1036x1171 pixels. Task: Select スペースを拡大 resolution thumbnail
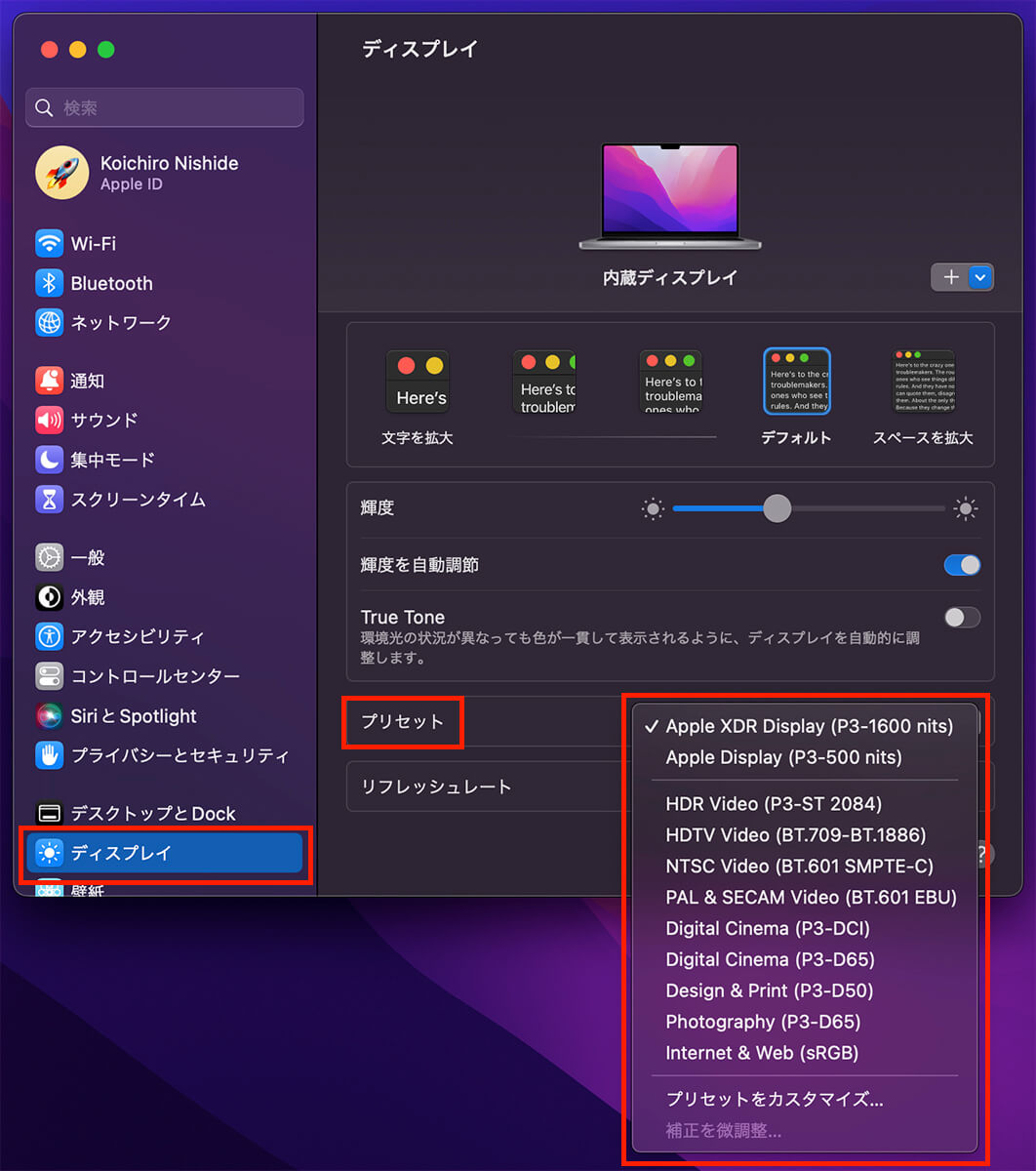[923, 383]
